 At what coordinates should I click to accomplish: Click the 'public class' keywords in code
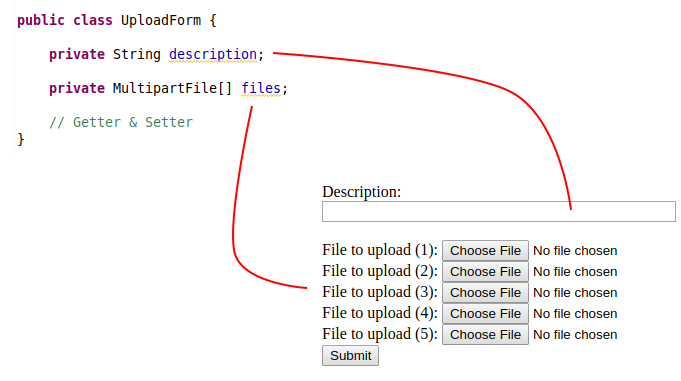[x=65, y=20]
